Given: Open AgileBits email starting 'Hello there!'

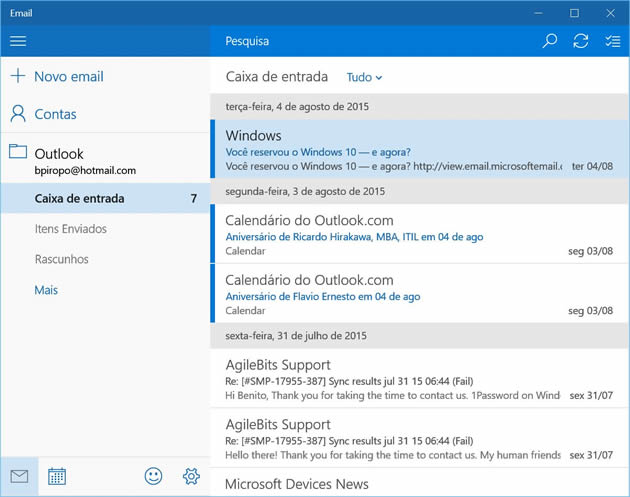Looking at the screenshot, I should [419, 438].
